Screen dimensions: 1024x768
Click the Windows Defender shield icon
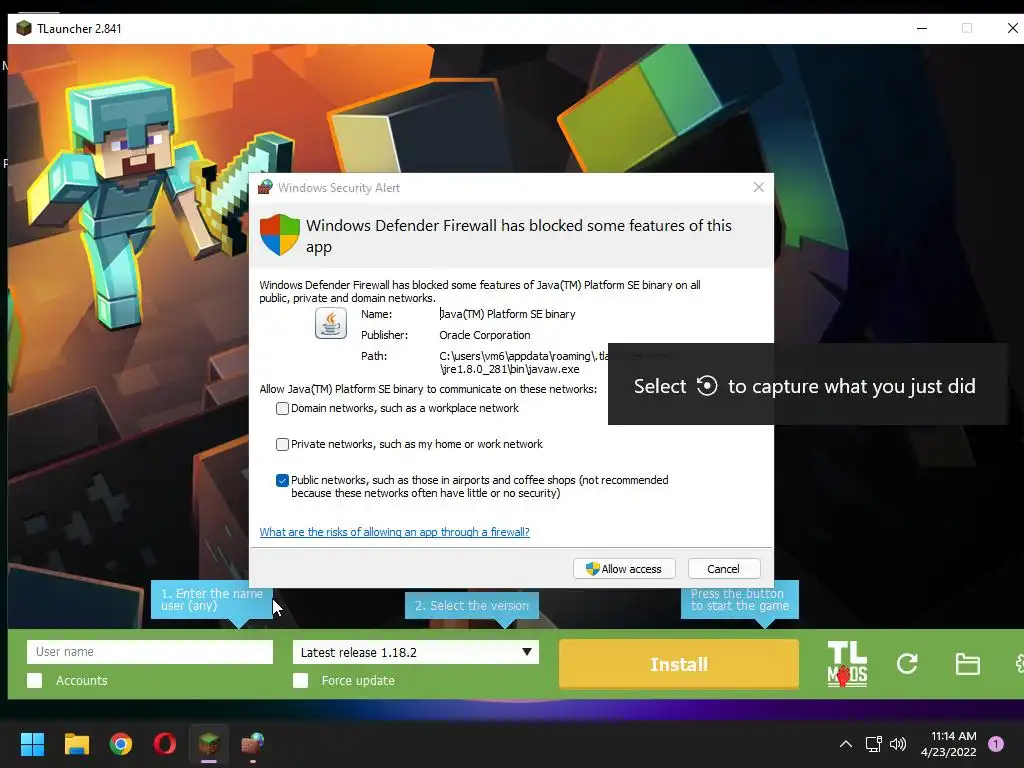click(280, 234)
